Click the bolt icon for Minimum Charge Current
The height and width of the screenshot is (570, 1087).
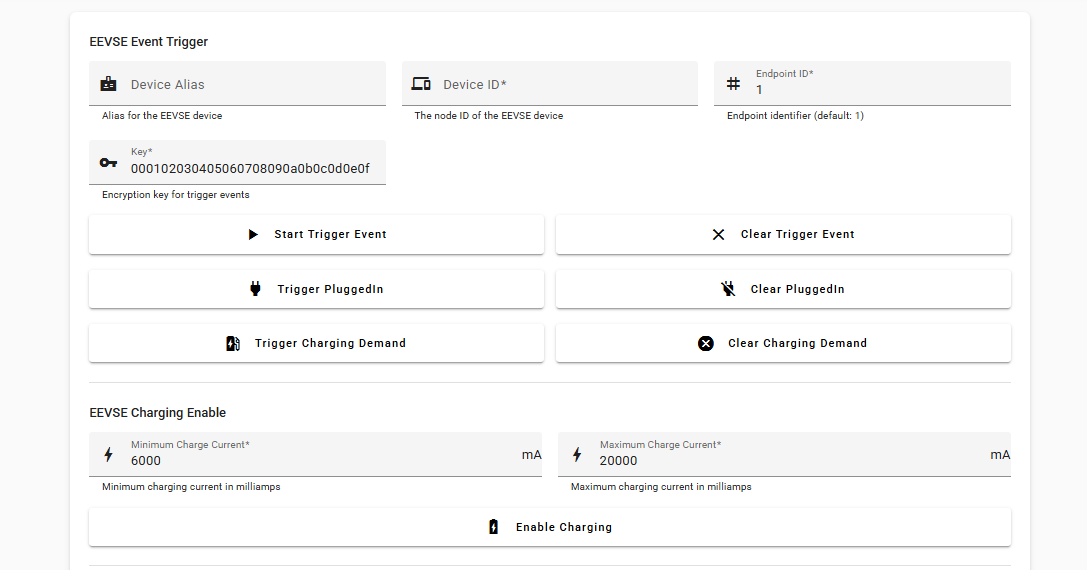tap(109, 455)
